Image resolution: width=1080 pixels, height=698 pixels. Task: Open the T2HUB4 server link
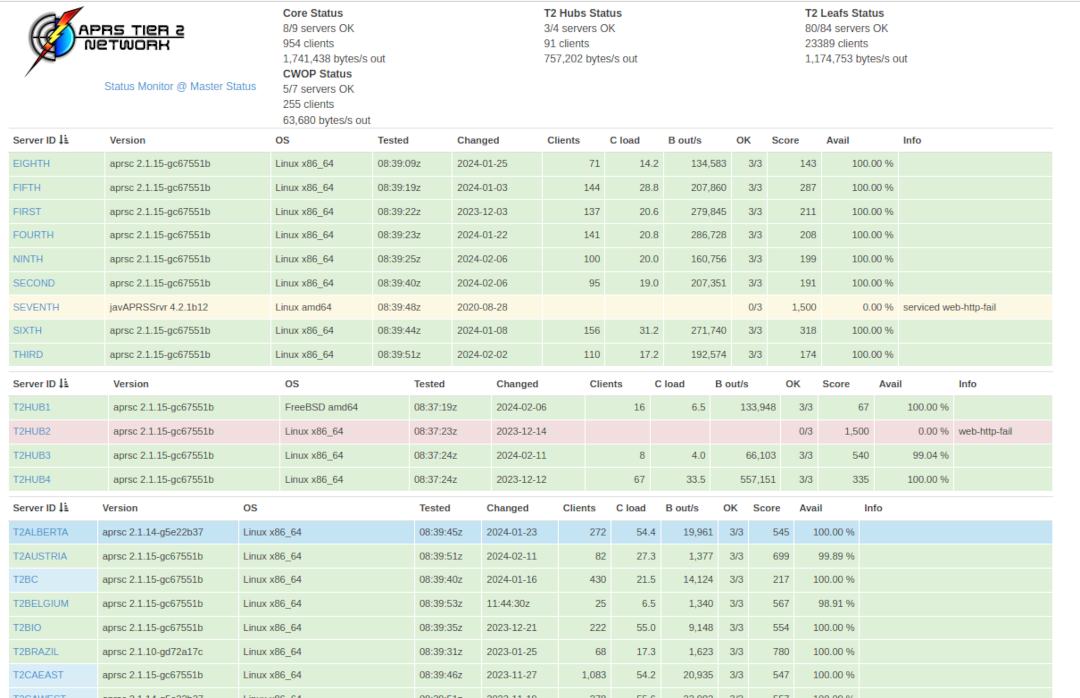(x=32, y=480)
